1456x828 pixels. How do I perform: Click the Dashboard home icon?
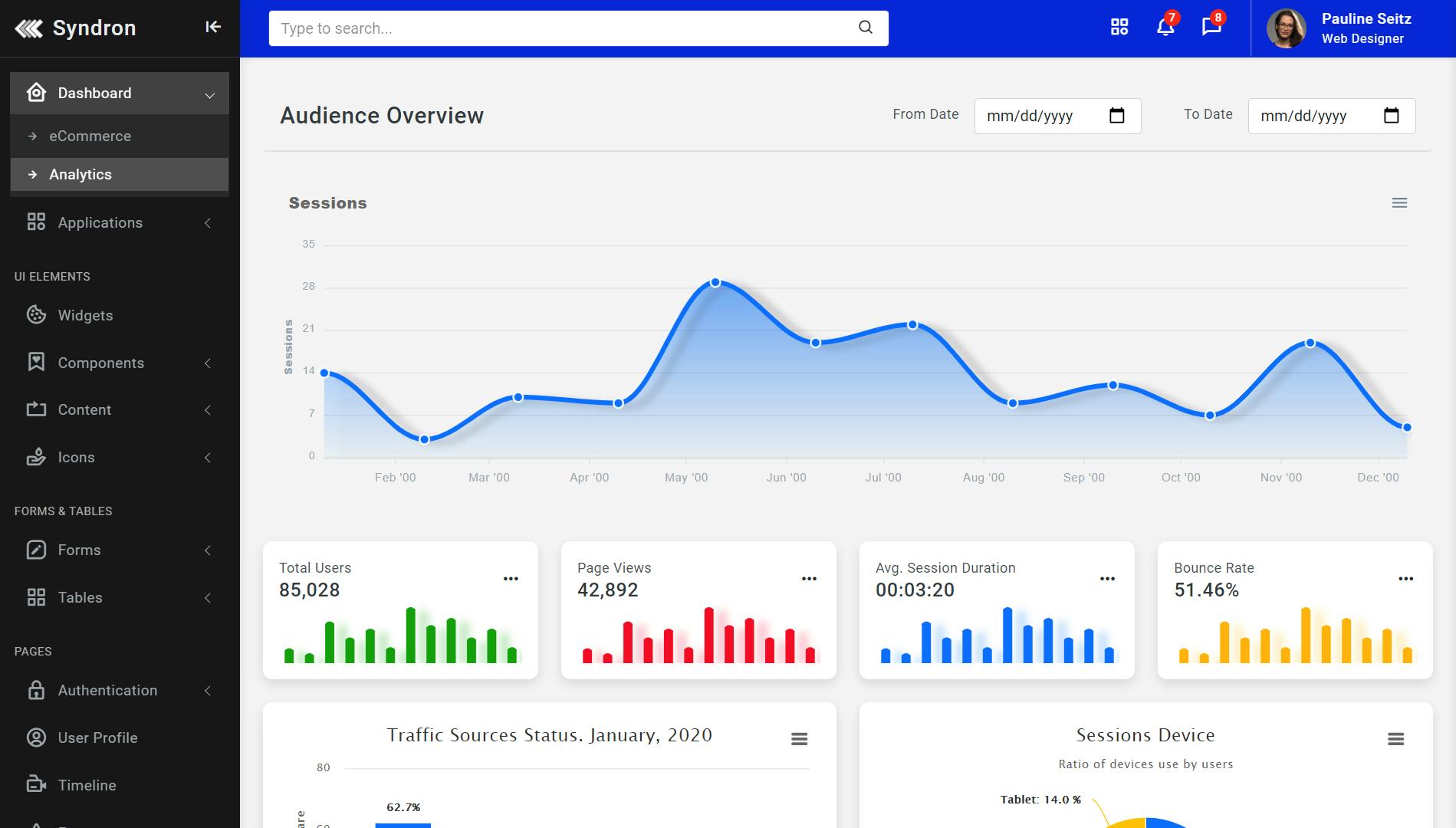coord(36,93)
